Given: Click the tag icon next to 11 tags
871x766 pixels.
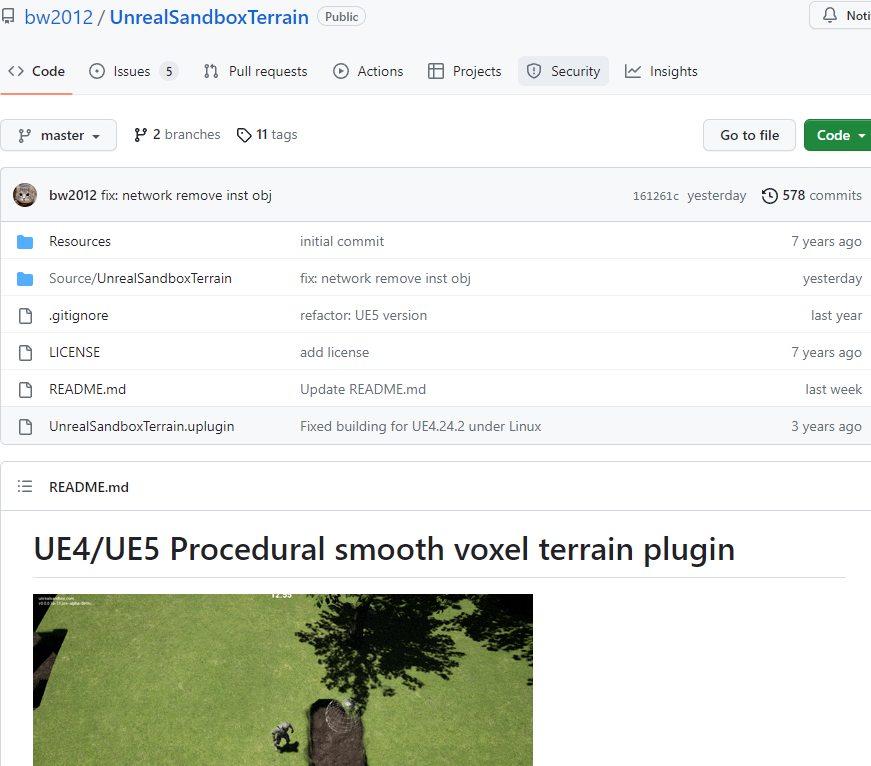Looking at the screenshot, I should tap(244, 135).
